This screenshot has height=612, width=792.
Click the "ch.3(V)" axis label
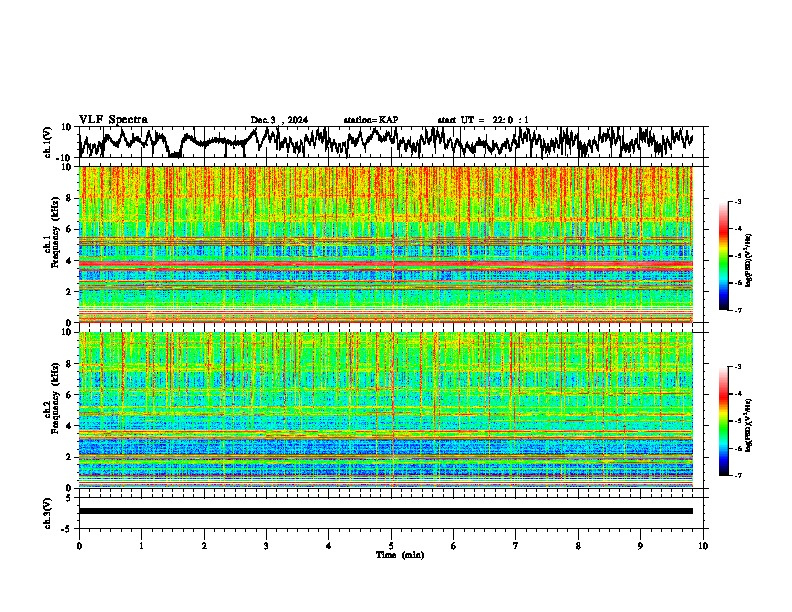point(47,514)
